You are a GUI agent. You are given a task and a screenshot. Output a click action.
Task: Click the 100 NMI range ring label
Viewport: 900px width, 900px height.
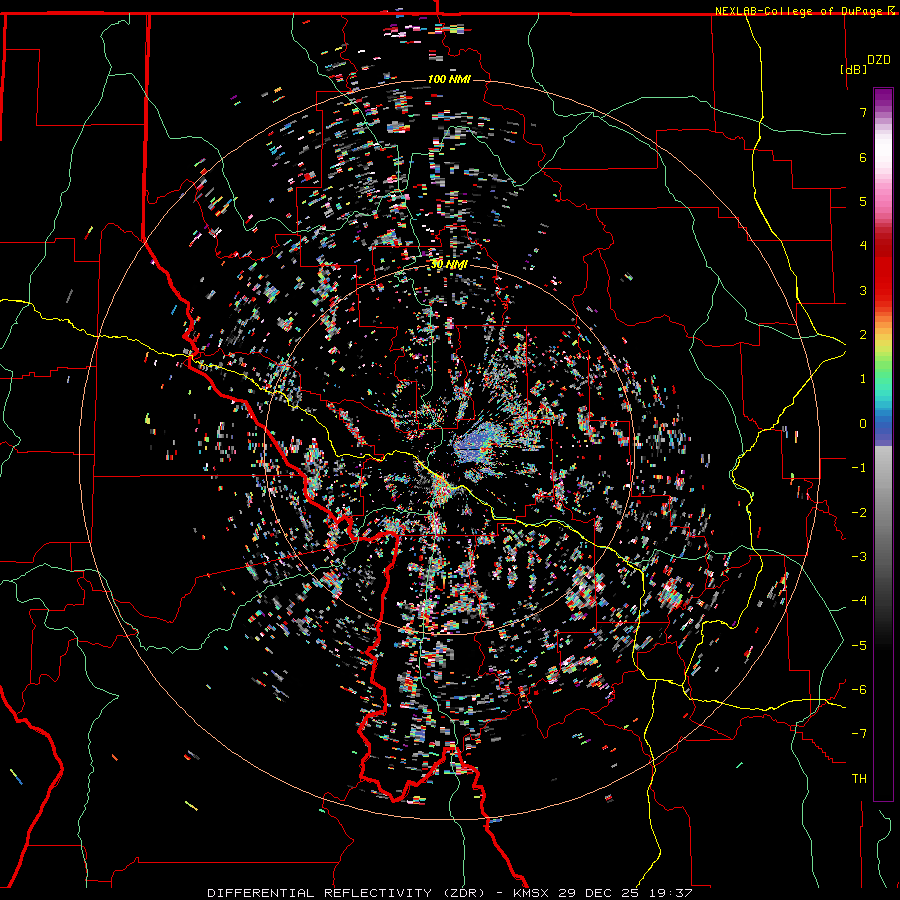(449, 79)
